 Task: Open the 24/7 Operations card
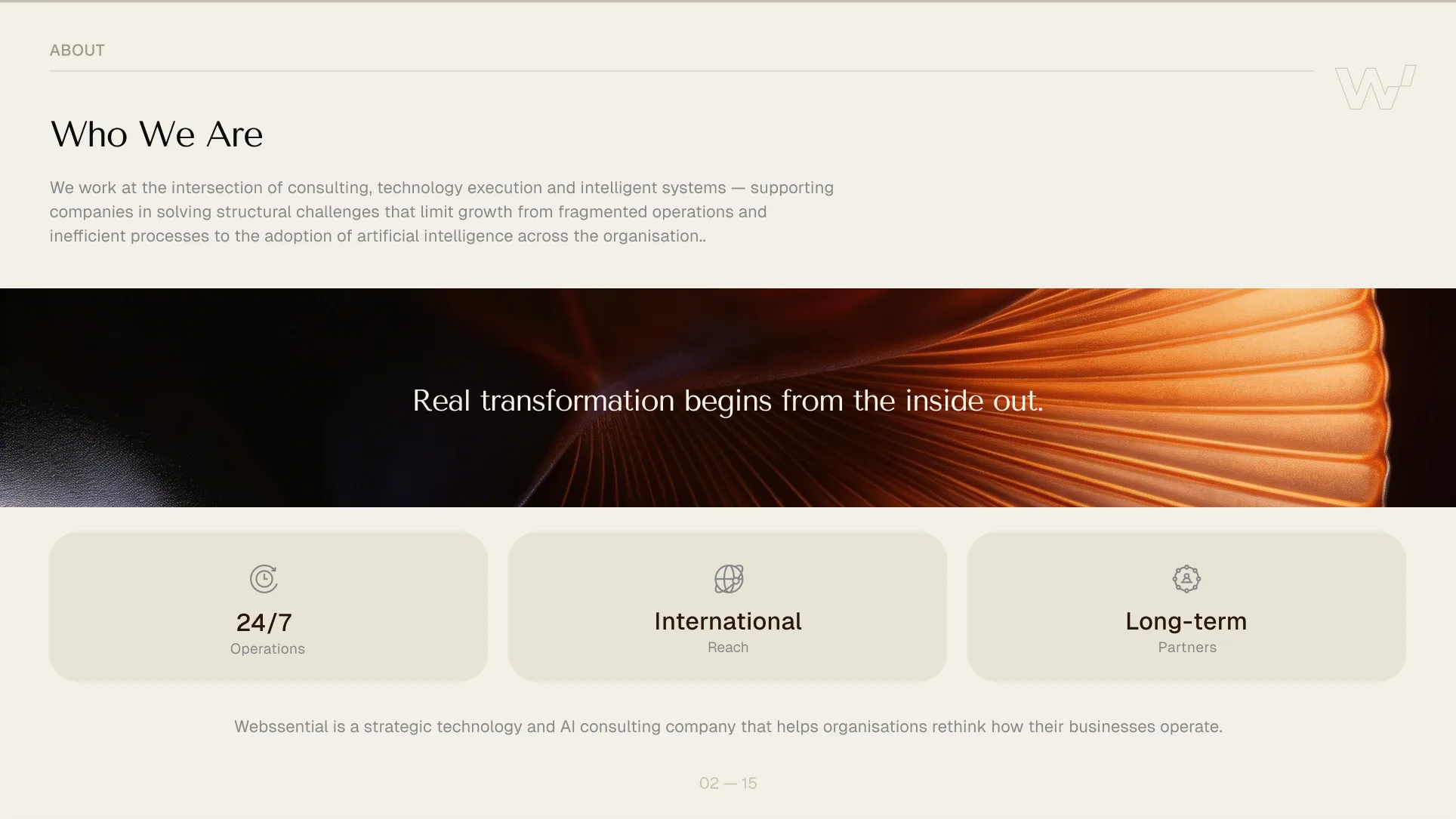(268, 607)
